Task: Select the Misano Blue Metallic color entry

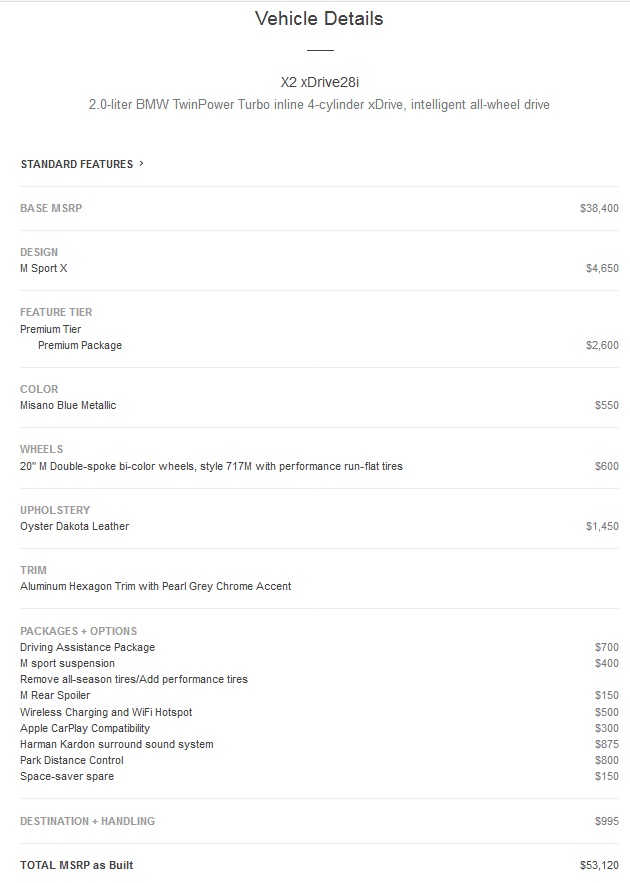Action: coord(68,406)
